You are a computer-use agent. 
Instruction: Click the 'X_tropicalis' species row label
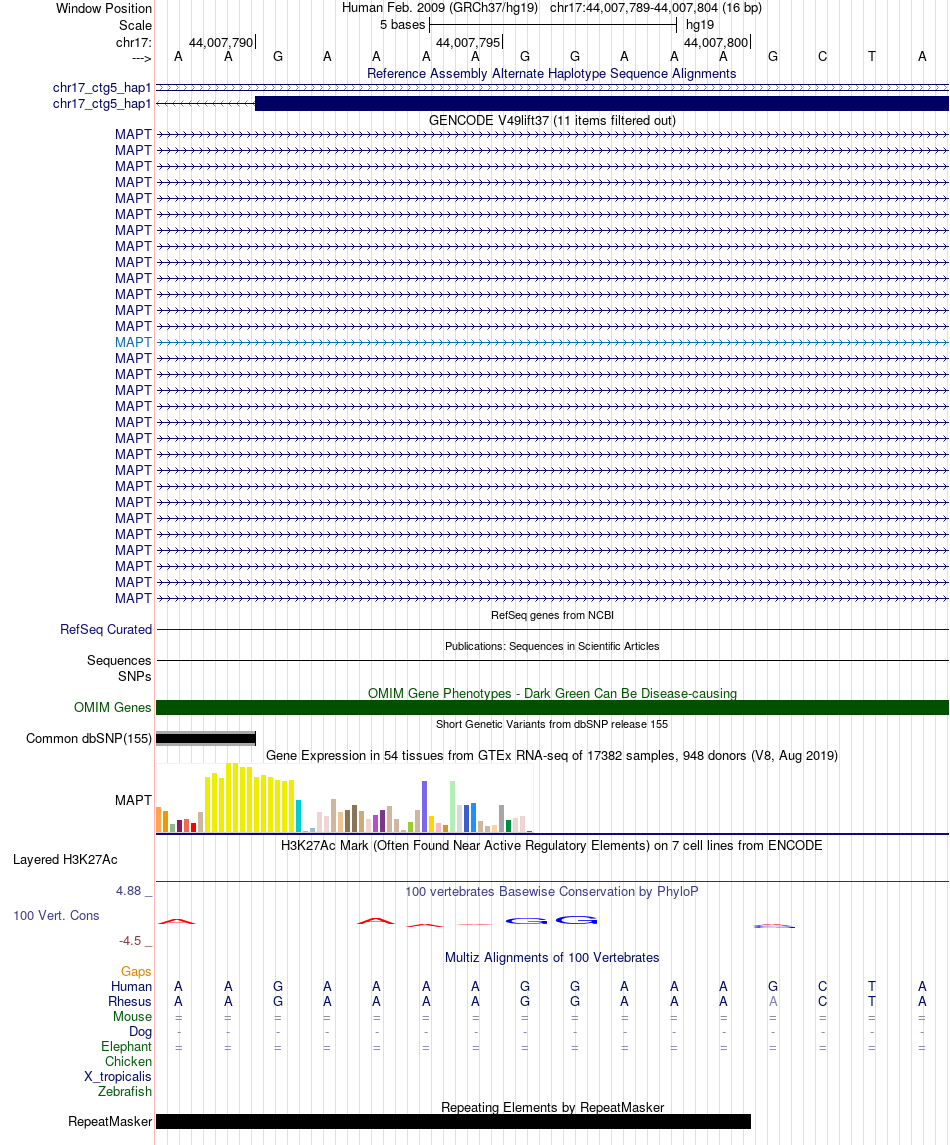tap(118, 1076)
